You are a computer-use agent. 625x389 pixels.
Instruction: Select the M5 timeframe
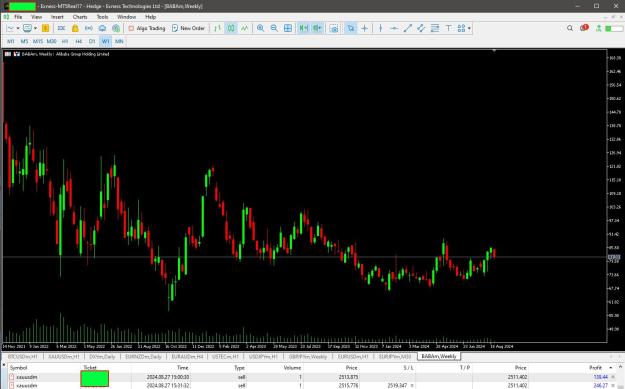(x=24, y=41)
